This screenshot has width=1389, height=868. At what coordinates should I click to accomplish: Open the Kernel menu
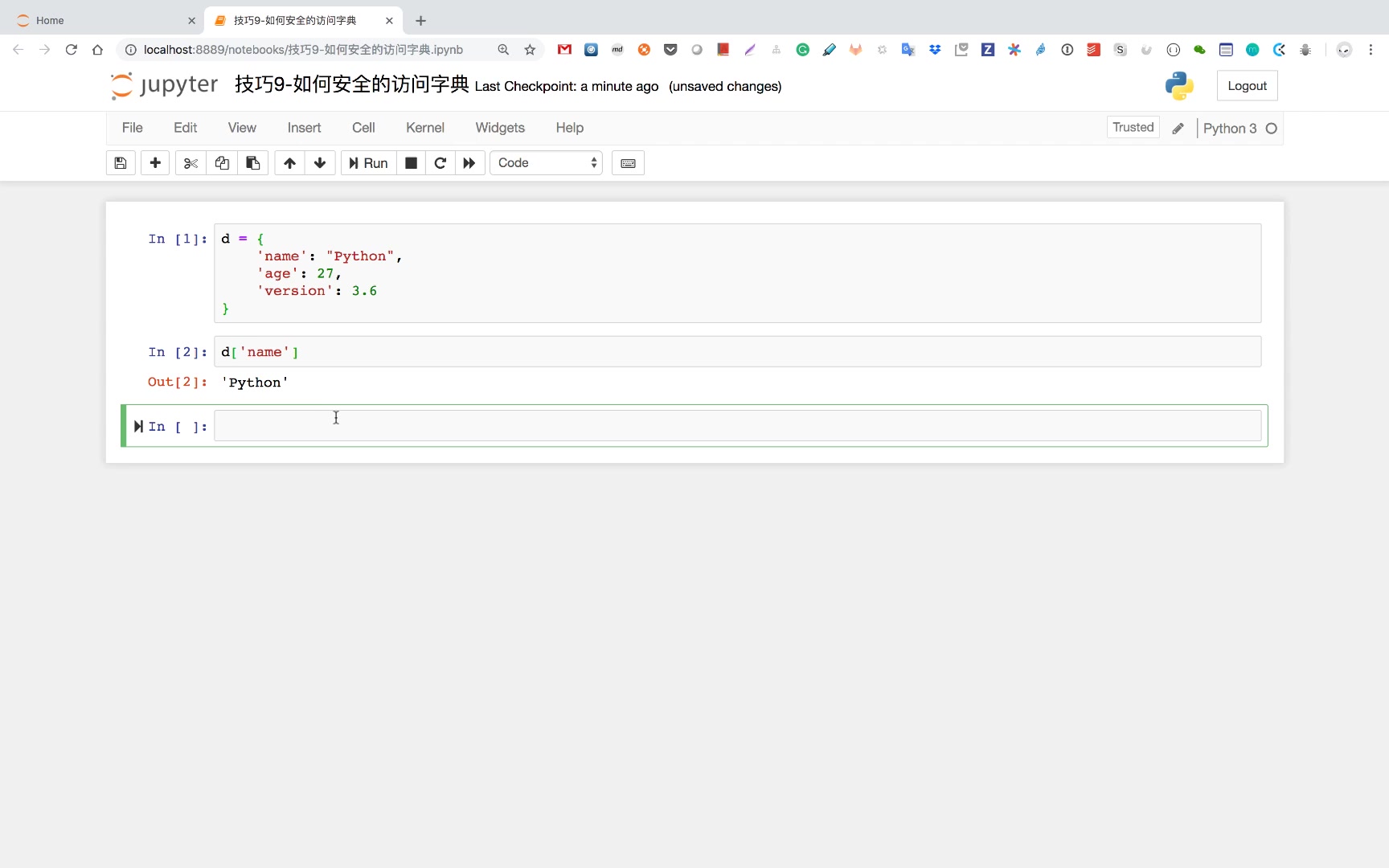click(424, 128)
